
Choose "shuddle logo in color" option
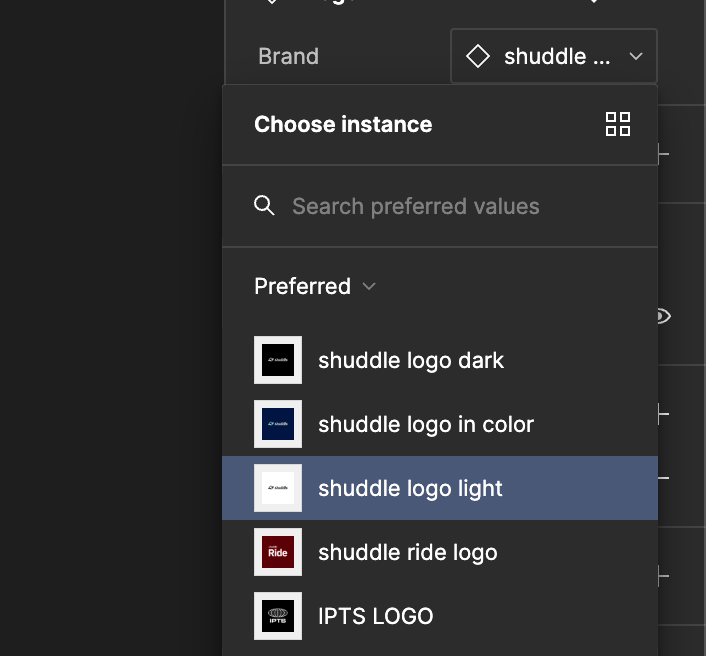click(426, 424)
